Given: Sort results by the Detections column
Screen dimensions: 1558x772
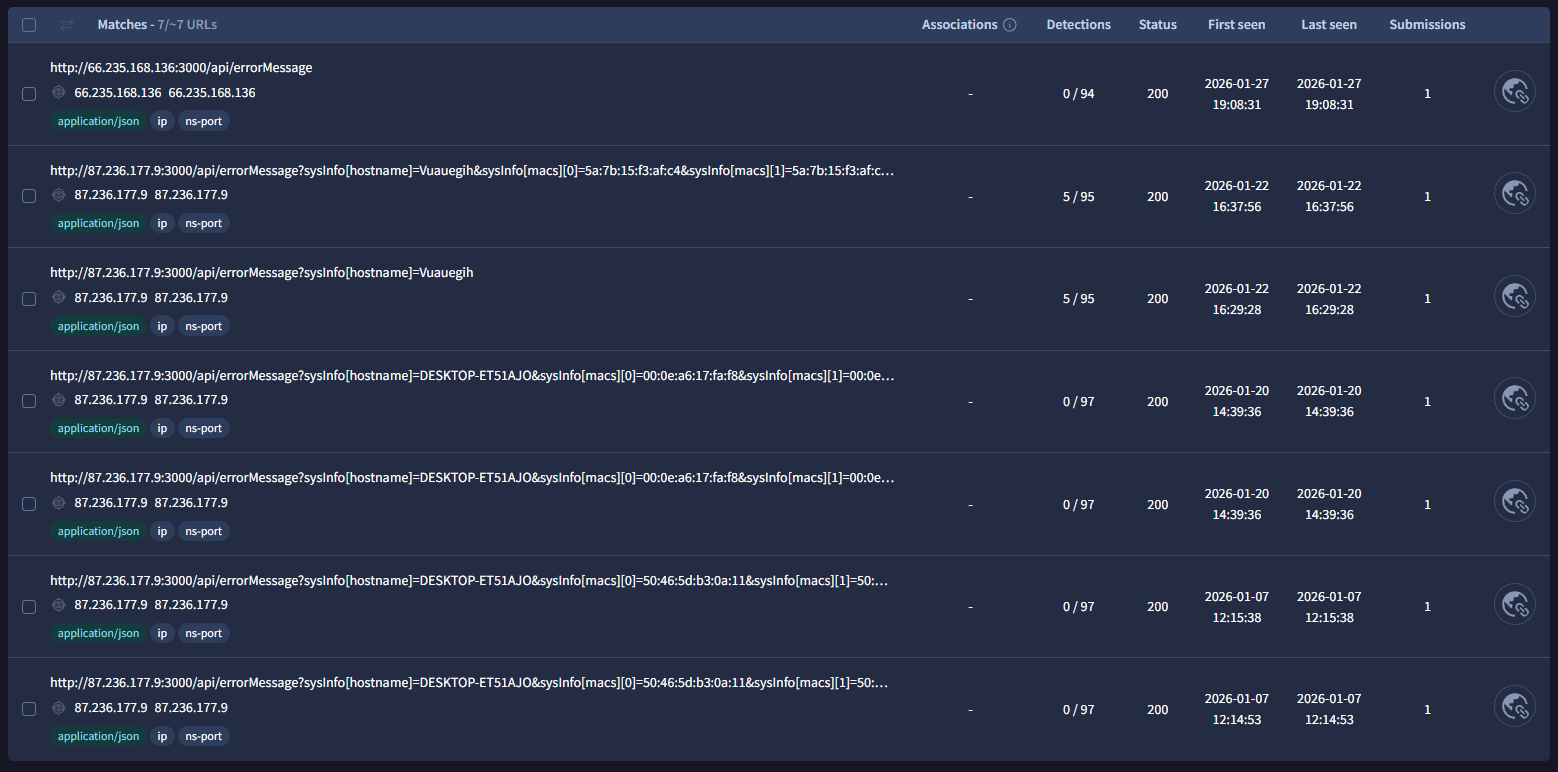Looking at the screenshot, I should [1078, 24].
